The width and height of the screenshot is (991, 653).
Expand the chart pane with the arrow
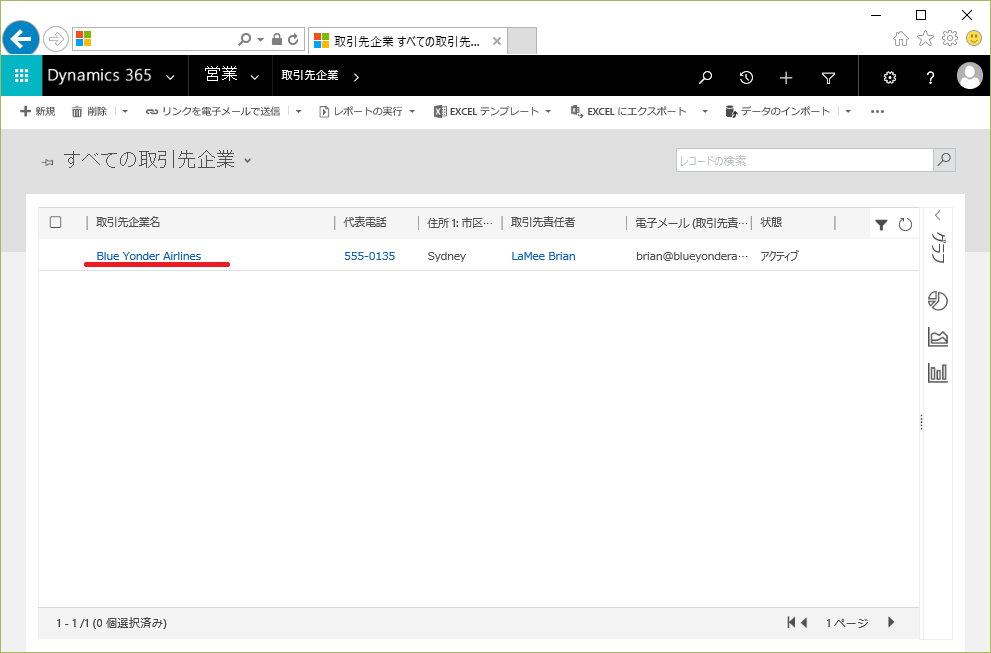938,215
